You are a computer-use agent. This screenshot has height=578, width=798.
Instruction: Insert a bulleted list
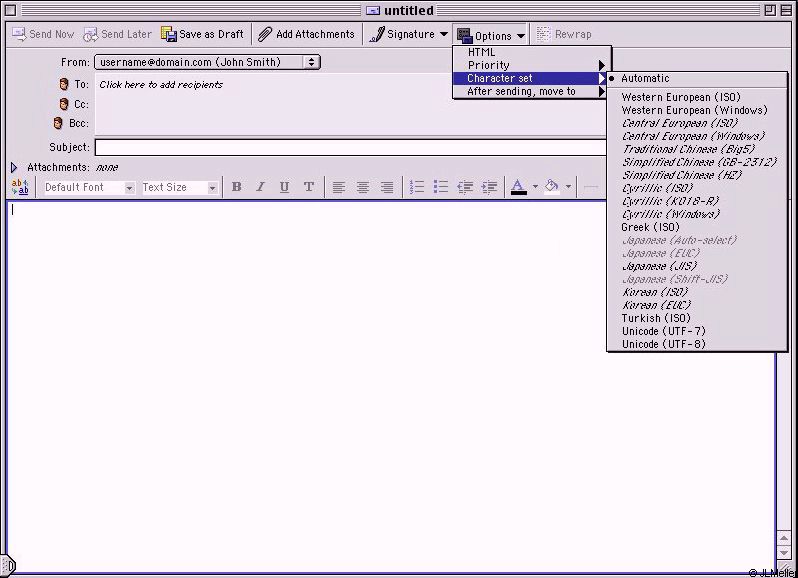tap(441, 187)
